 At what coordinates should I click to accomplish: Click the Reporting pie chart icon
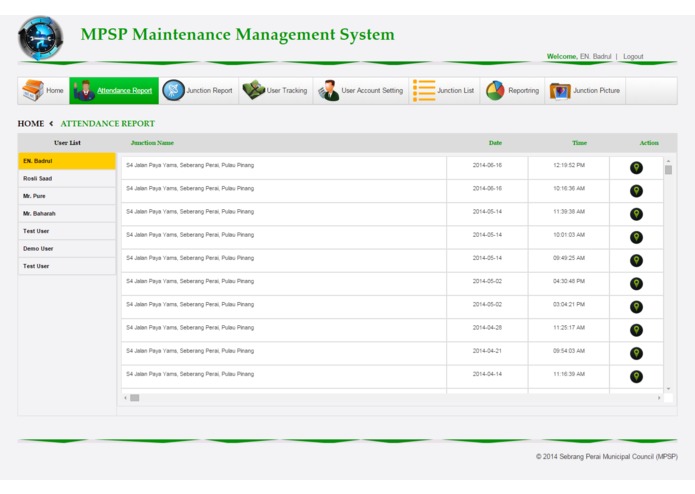tap(495, 90)
